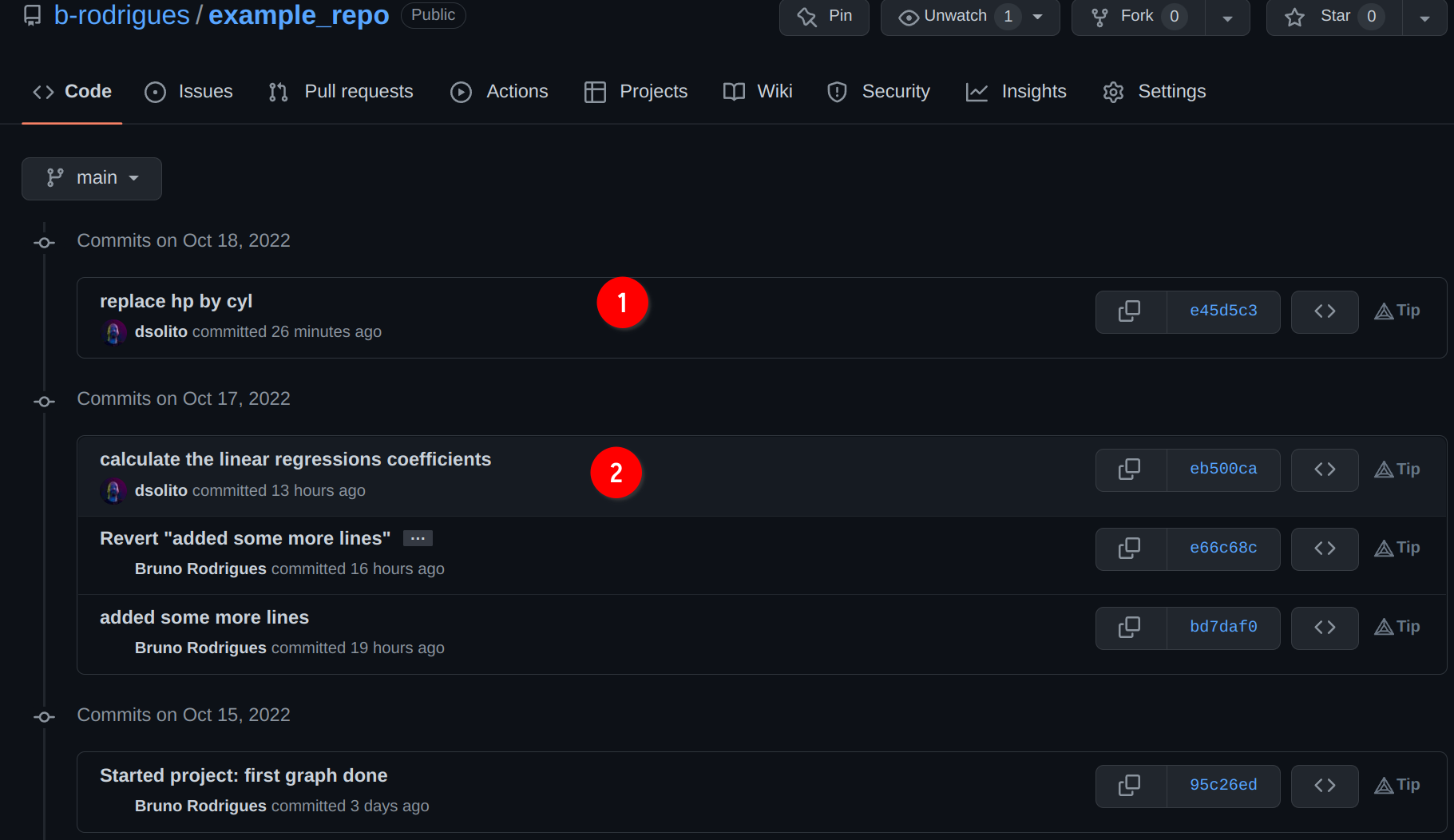View commit hash e66c68c

pyautogui.click(x=1223, y=549)
